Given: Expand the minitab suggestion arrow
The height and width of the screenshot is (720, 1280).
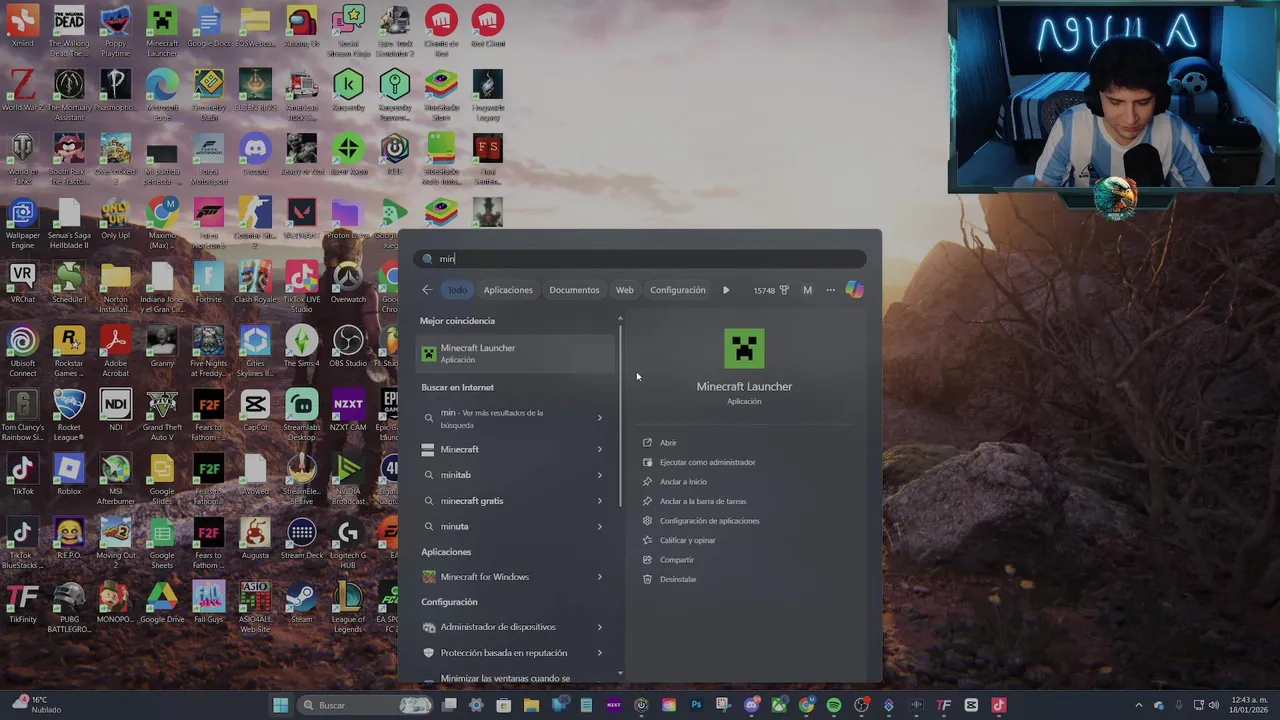Looking at the screenshot, I should tap(600, 475).
